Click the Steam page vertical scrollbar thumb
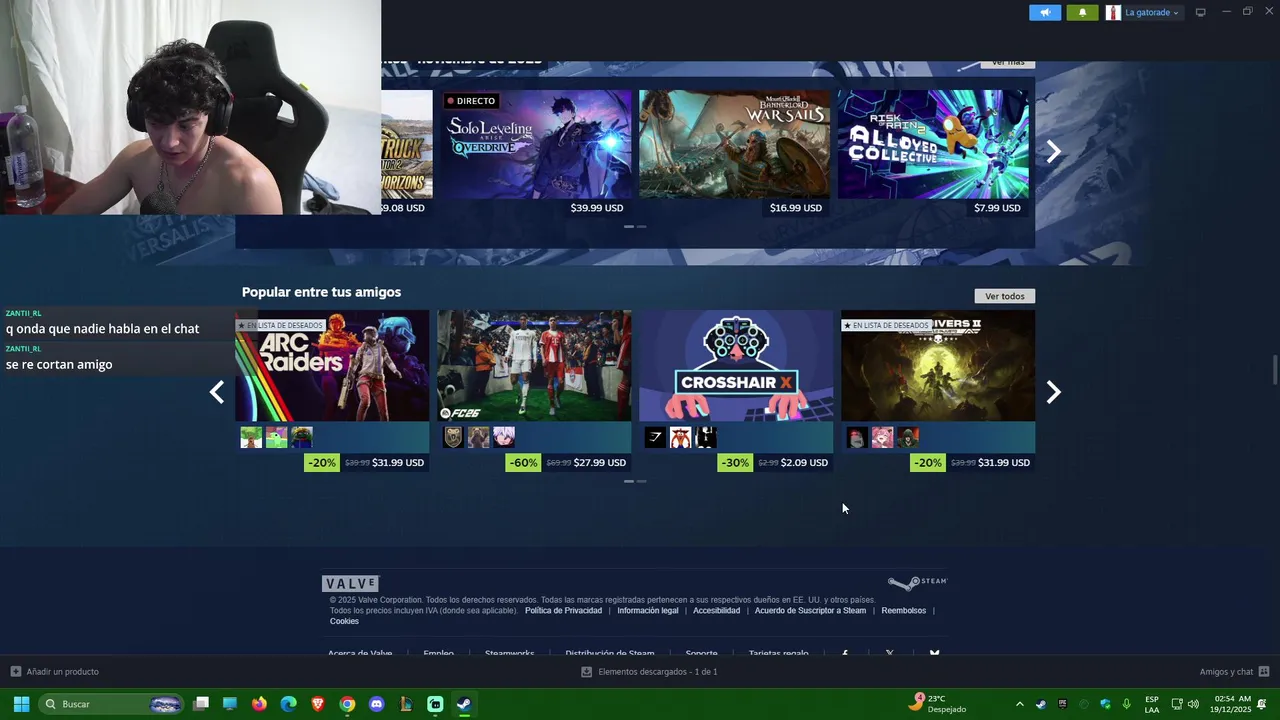This screenshot has width=1280, height=720. click(1275, 368)
